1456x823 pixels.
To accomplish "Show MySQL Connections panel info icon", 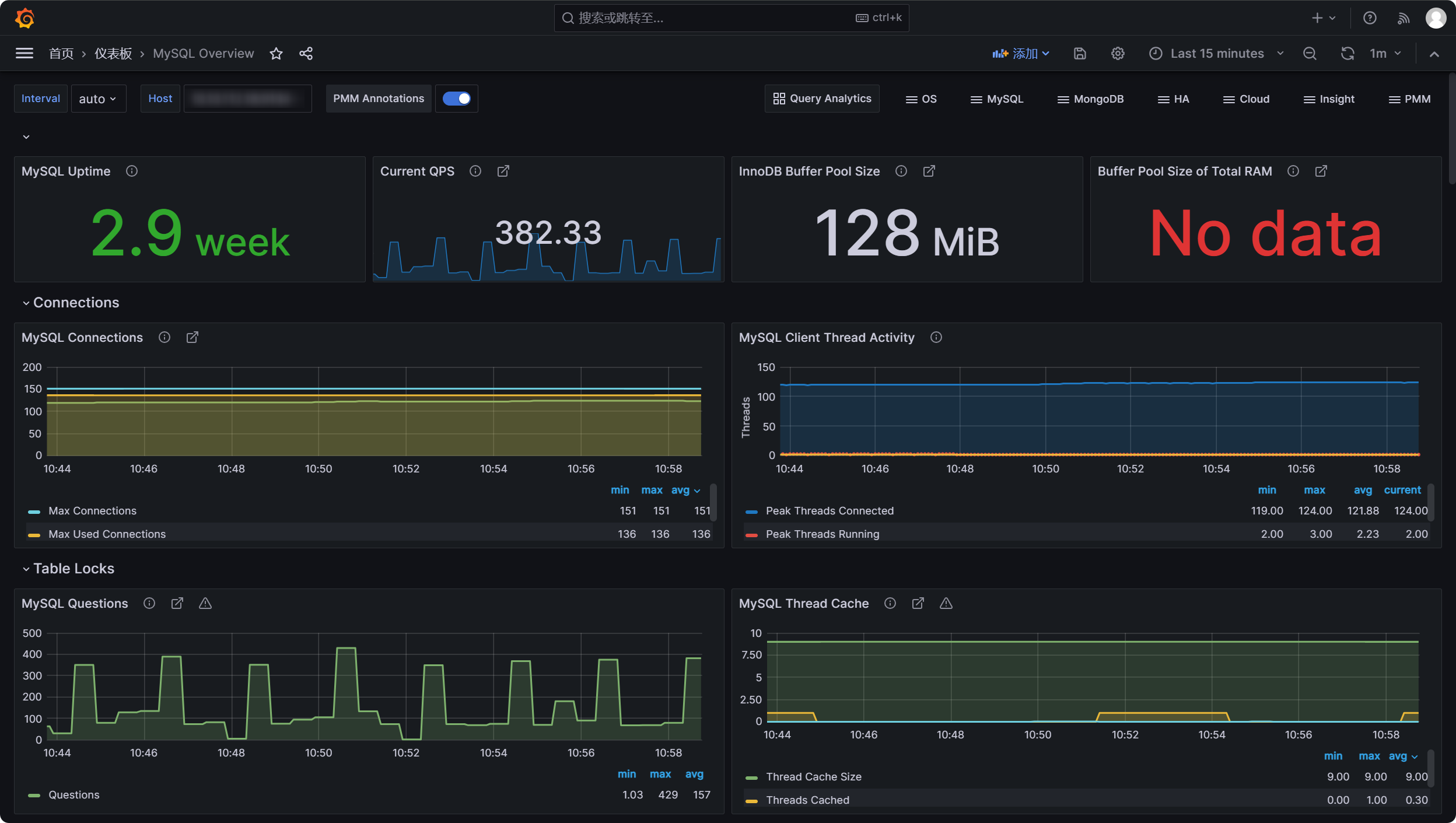I will click(164, 337).
